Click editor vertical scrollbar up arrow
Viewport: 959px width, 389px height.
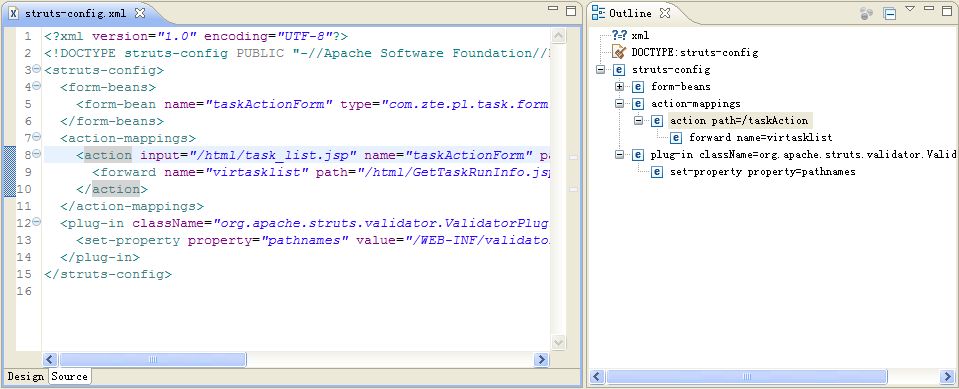pos(558,35)
